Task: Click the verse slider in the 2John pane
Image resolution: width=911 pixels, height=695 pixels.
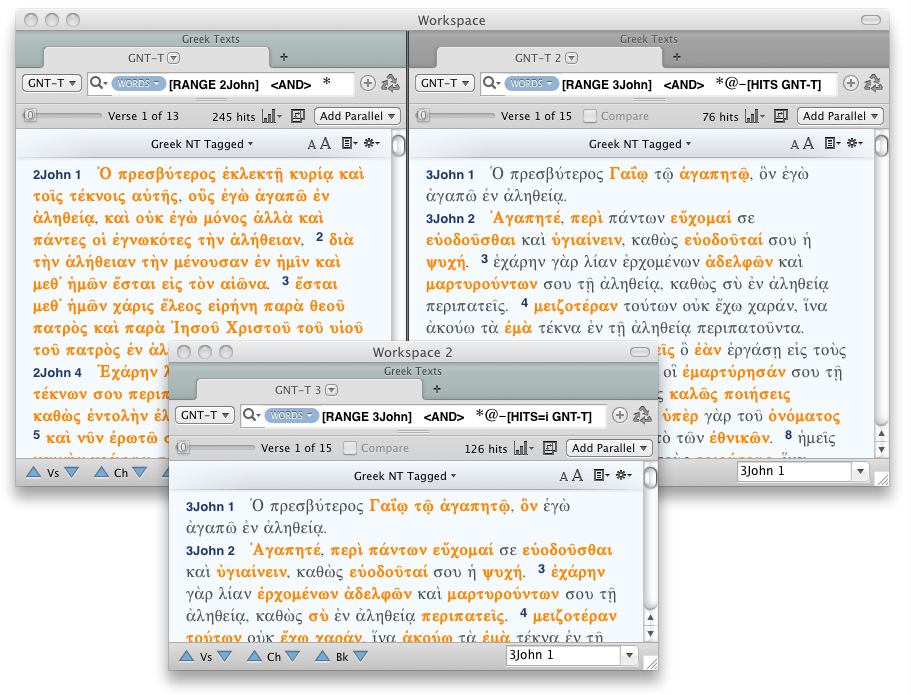Action: coord(31,116)
